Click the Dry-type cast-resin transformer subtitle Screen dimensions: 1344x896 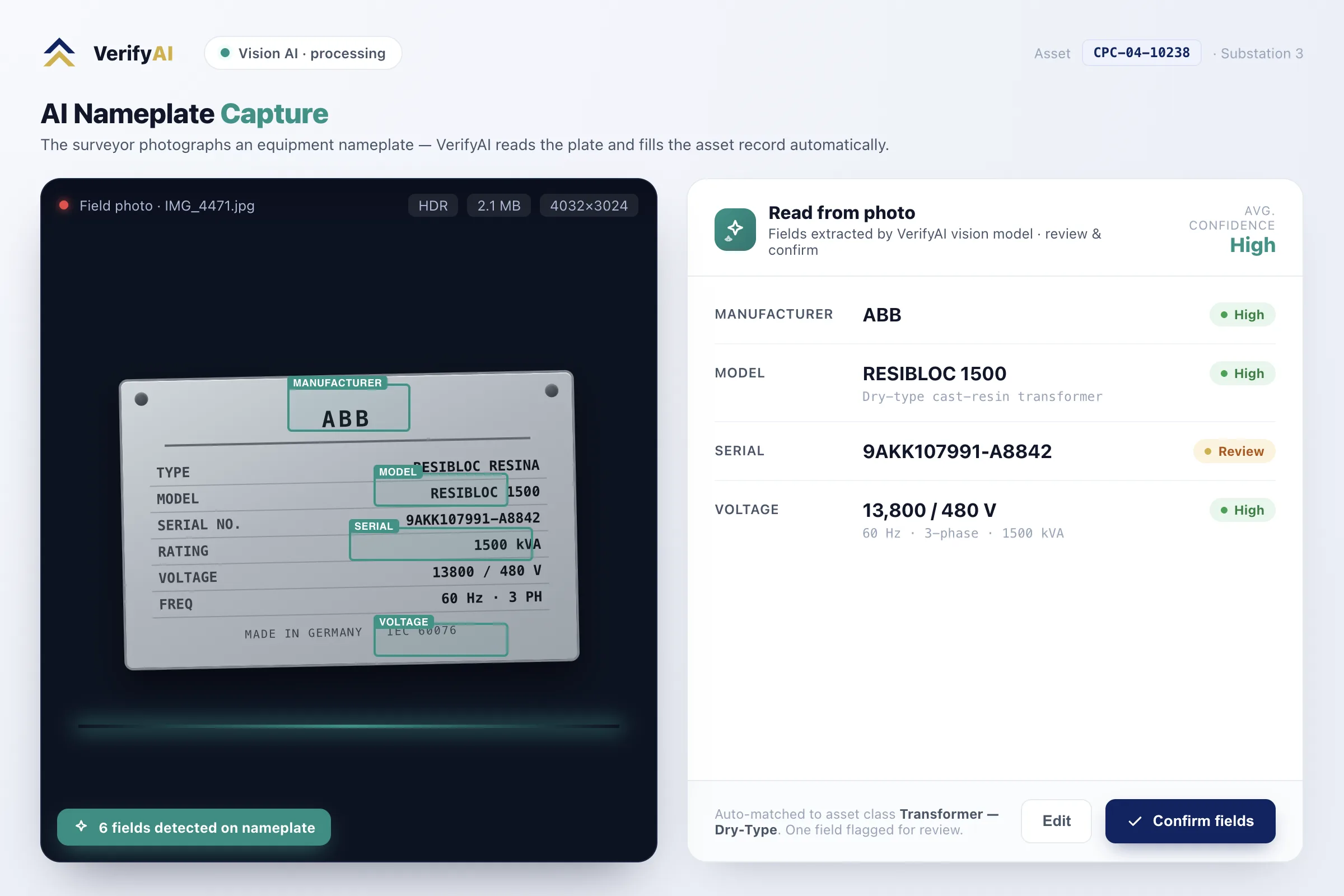(982, 396)
